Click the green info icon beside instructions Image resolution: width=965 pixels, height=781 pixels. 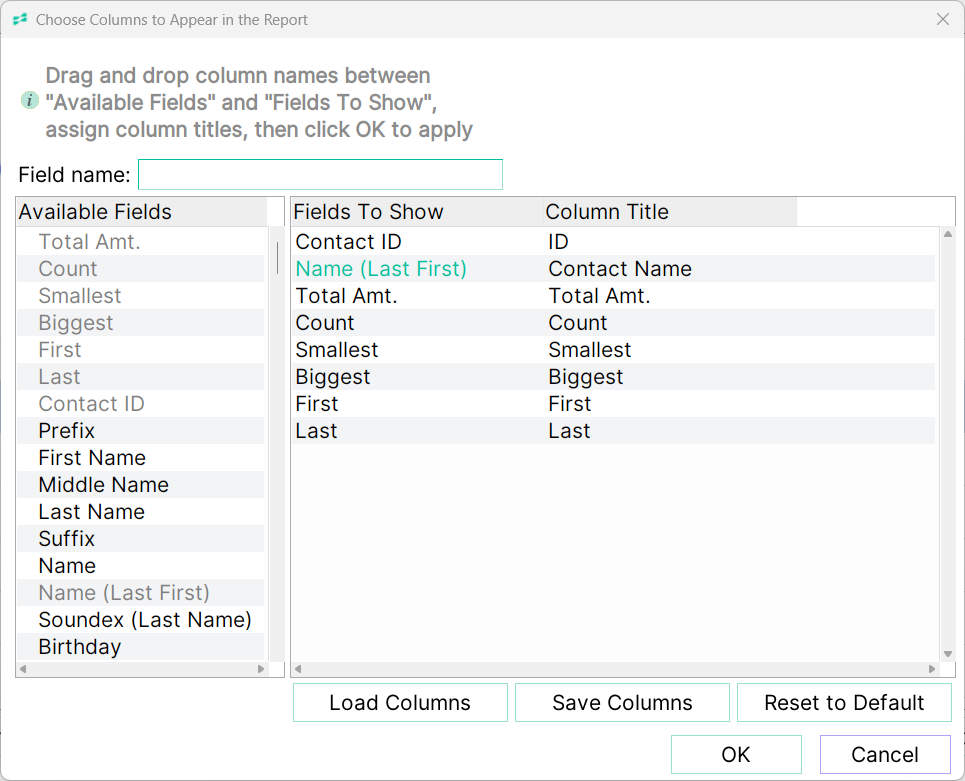pyautogui.click(x=30, y=100)
